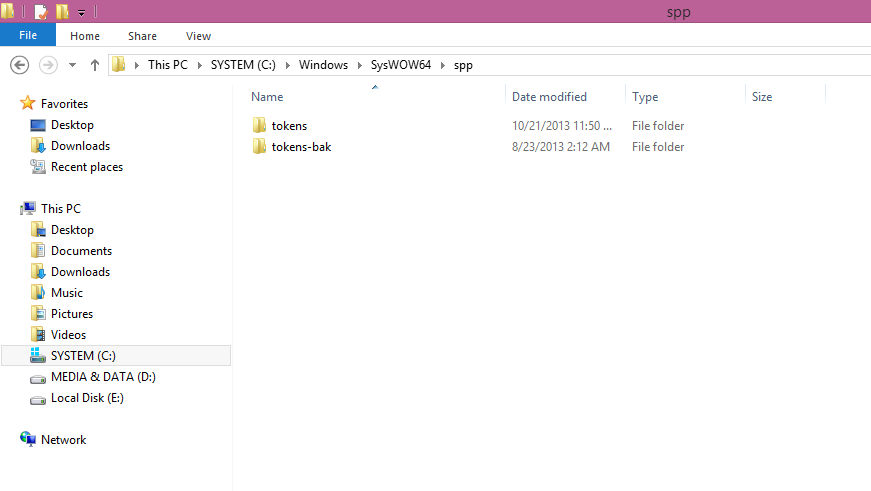Image resolution: width=871 pixels, height=491 pixels.
Task: Click the Pictures folder icon
Action: [38, 313]
